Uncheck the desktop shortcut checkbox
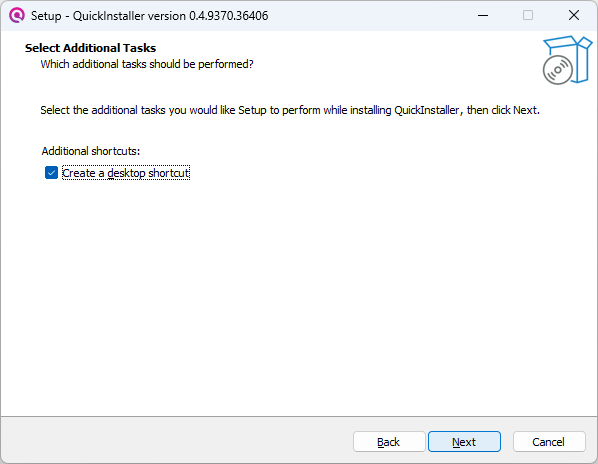This screenshot has height=464, width=598. 51,173
